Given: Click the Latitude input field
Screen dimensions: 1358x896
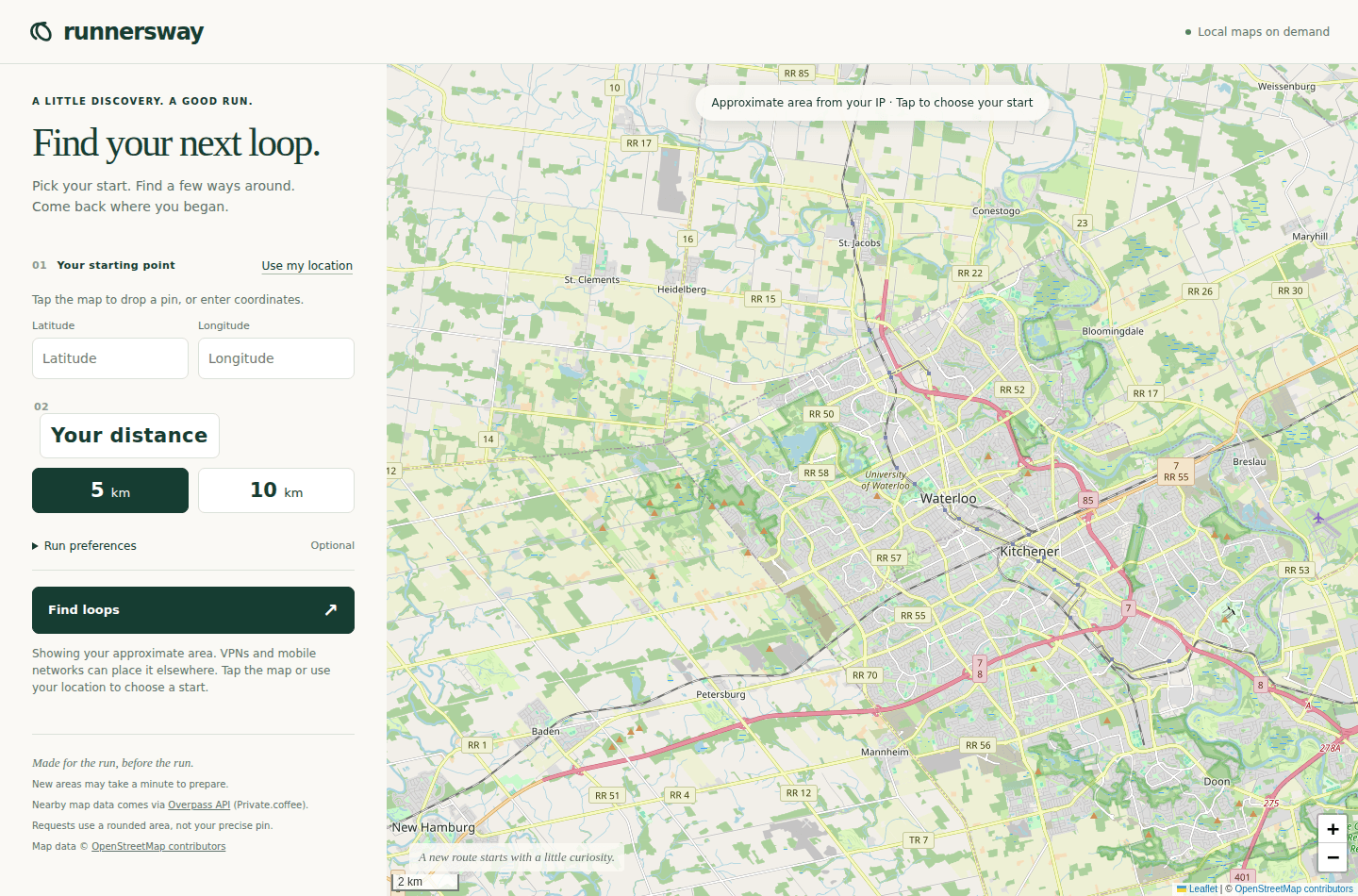Looking at the screenshot, I should coord(110,358).
